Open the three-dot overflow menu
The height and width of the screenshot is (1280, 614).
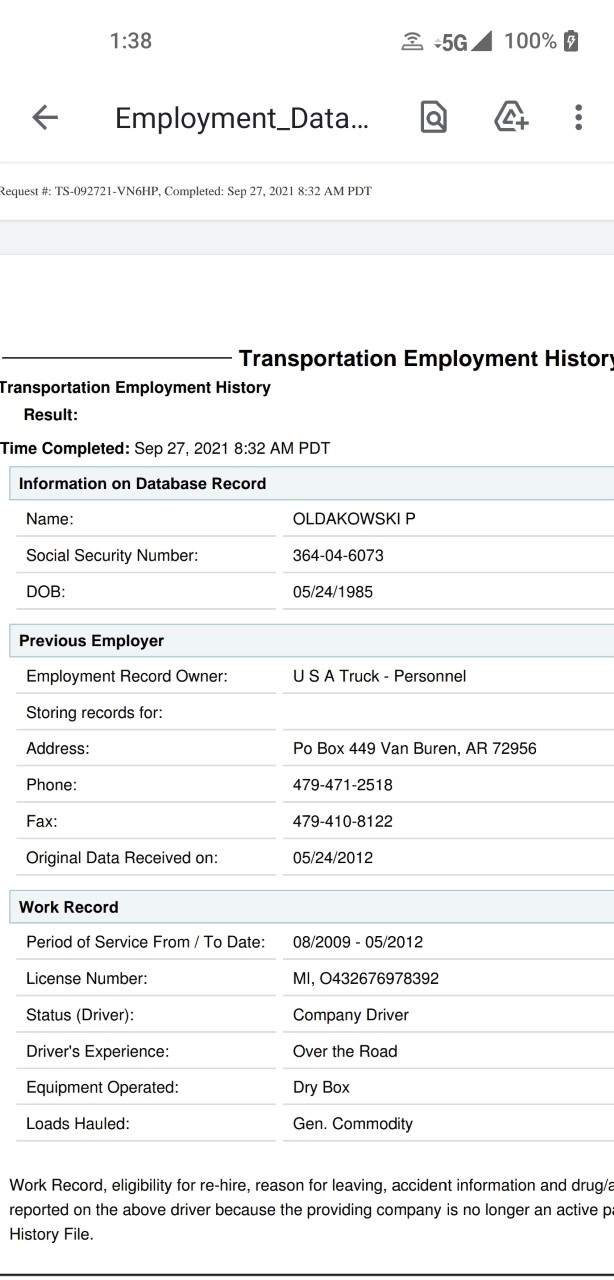[578, 118]
